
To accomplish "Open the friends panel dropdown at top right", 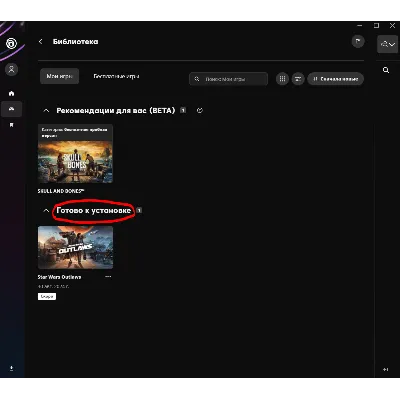I will tap(387, 44).
